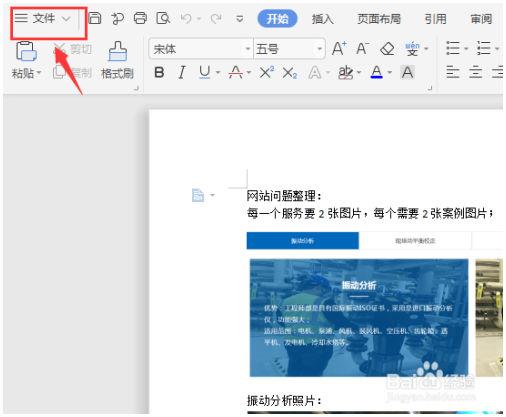Apply blue font color A

377,72
